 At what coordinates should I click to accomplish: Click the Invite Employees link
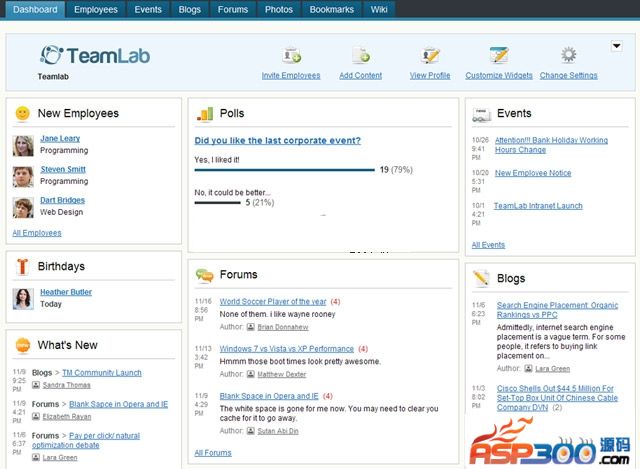click(x=291, y=76)
